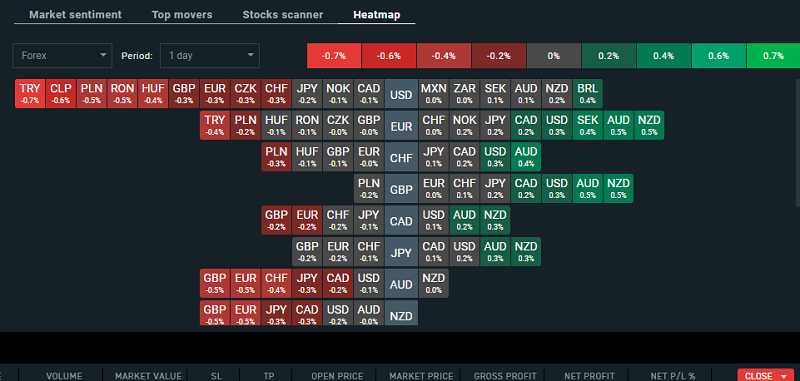
Task: Select the AUD base currency cell
Action: pyautogui.click(x=401, y=284)
